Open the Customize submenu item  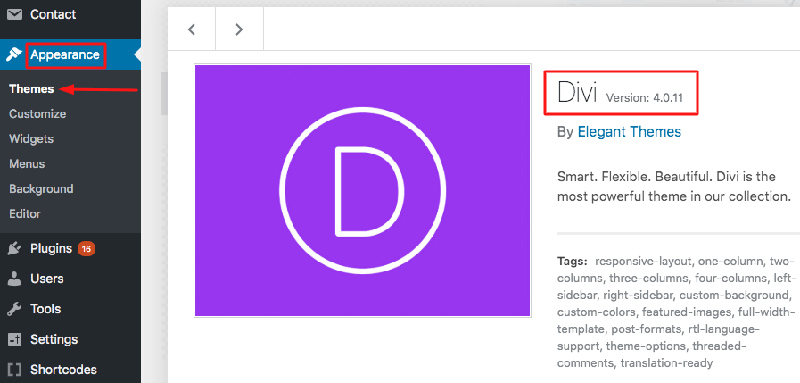[x=37, y=114]
